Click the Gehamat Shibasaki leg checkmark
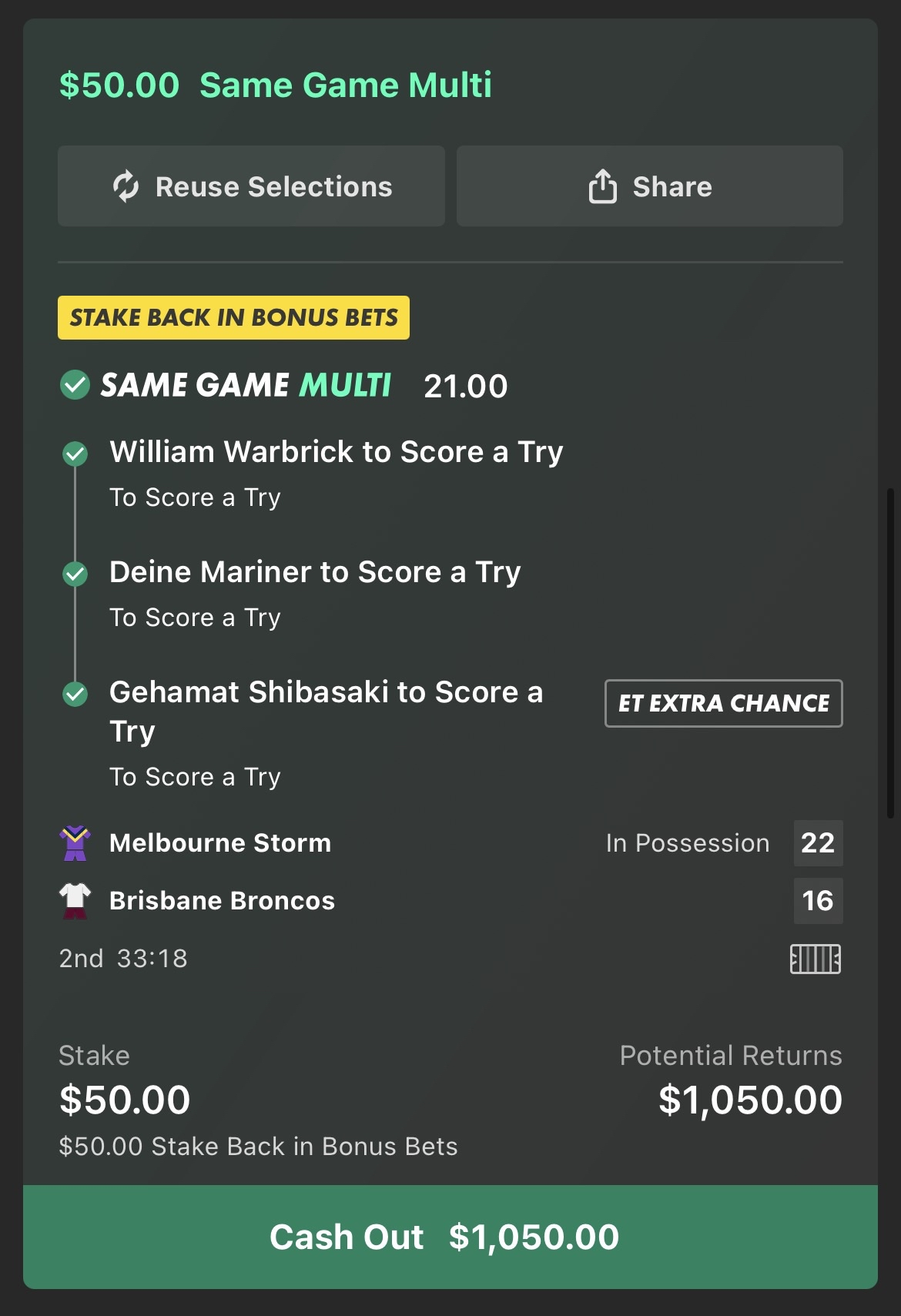901x1316 pixels. click(x=75, y=694)
